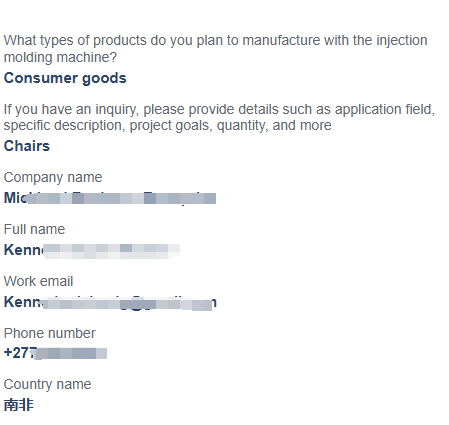Open the blurred work email address
Image resolution: width=449 pixels, height=425 pixels.
click(x=110, y=302)
